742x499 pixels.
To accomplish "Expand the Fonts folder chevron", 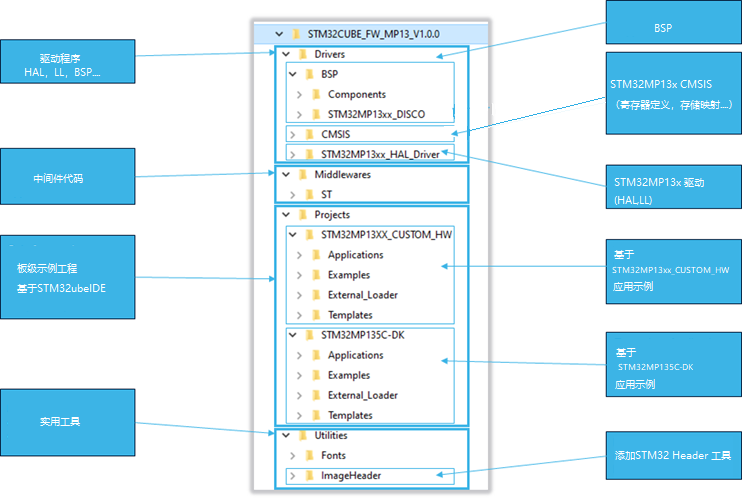I will coord(292,455).
